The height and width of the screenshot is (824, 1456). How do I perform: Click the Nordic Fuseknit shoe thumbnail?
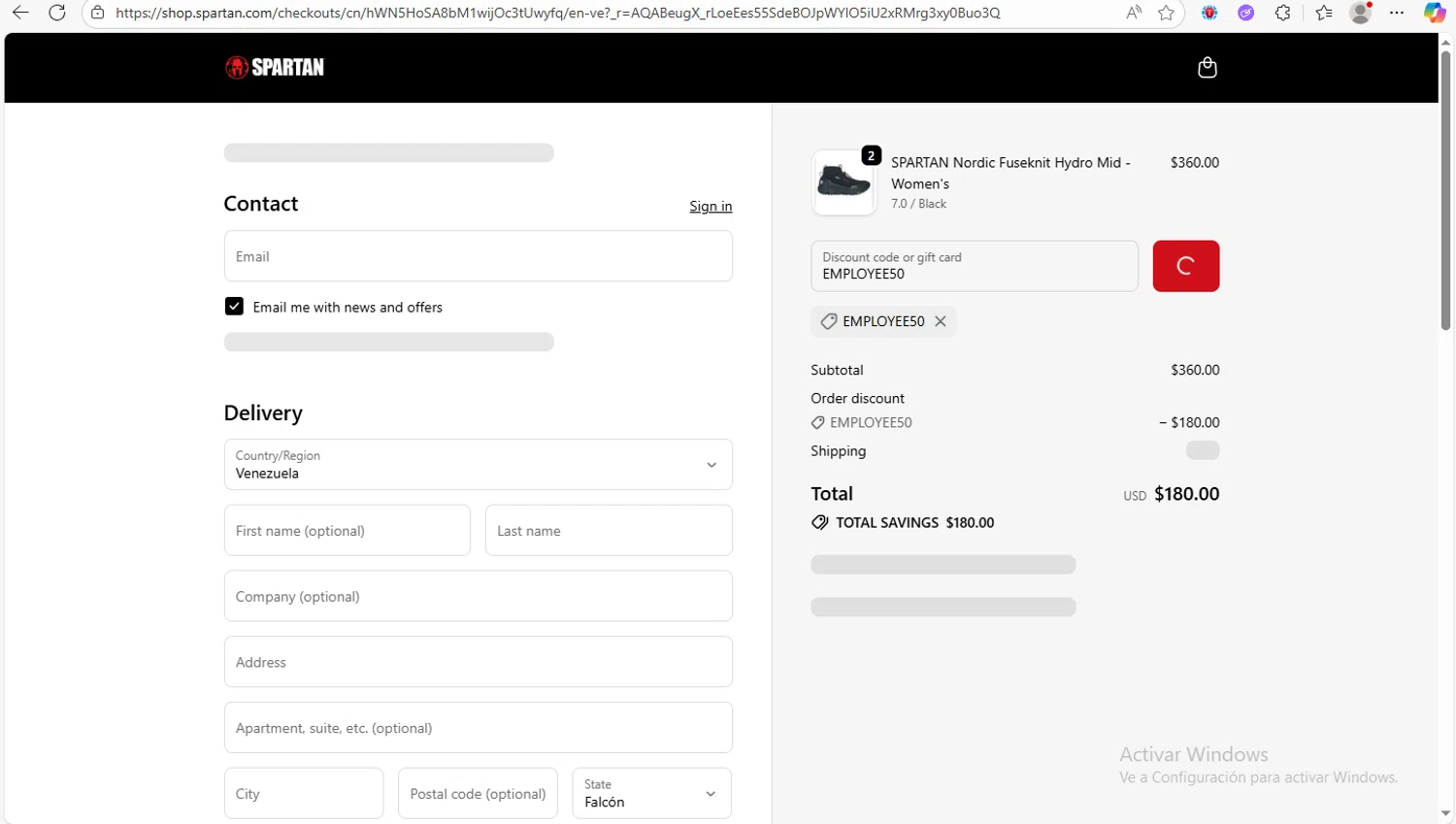[844, 182]
